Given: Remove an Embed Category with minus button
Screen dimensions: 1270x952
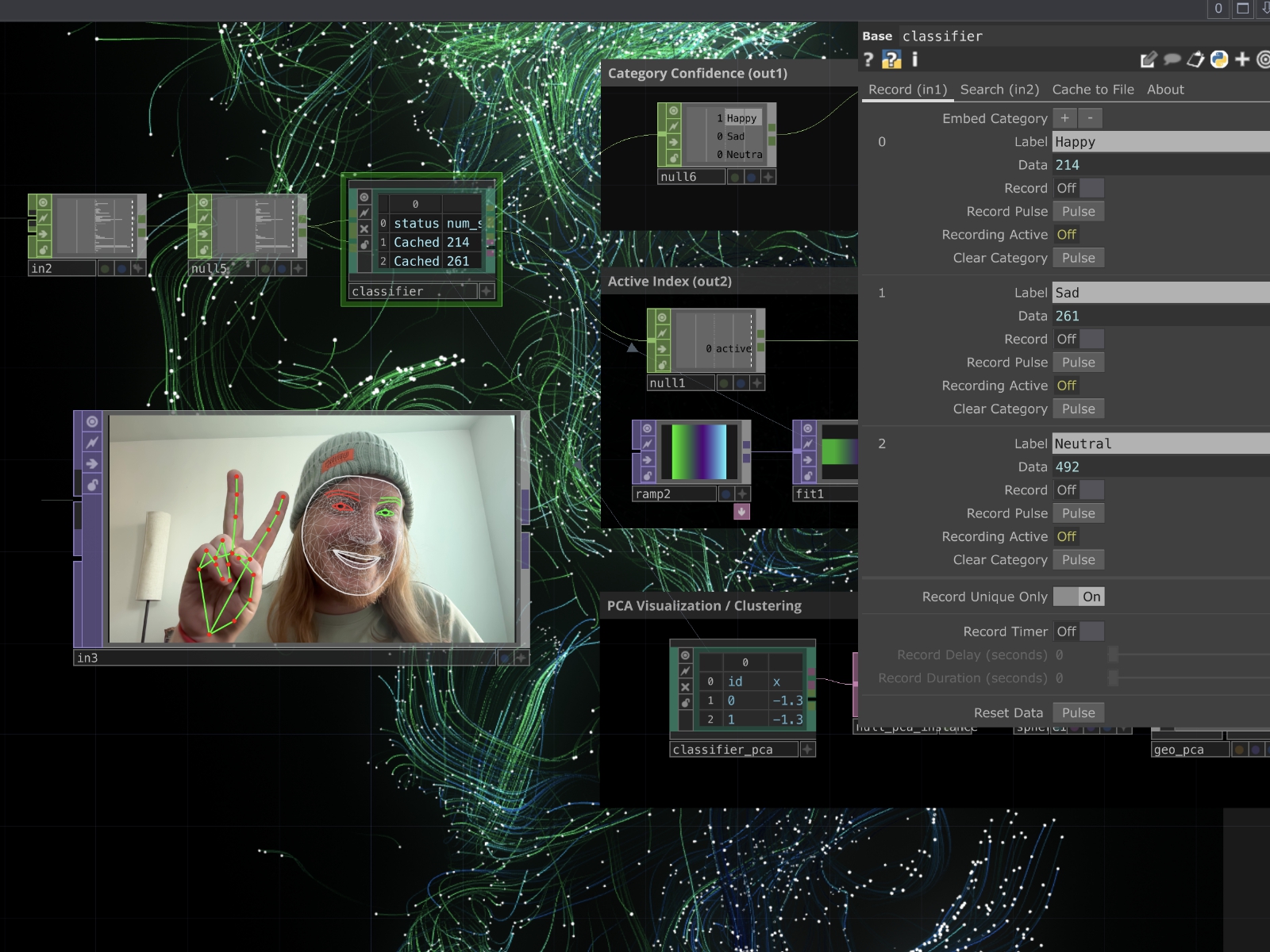Looking at the screenshot, I should [1090, 118].
